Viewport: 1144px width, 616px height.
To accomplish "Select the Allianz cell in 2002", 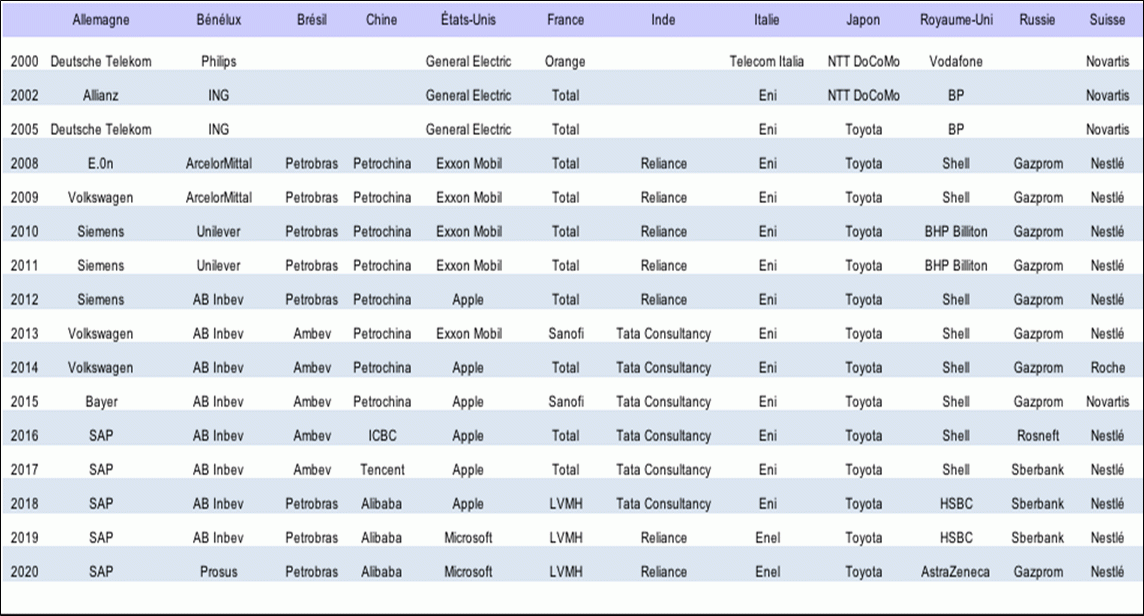I will [x=101, y=95].
